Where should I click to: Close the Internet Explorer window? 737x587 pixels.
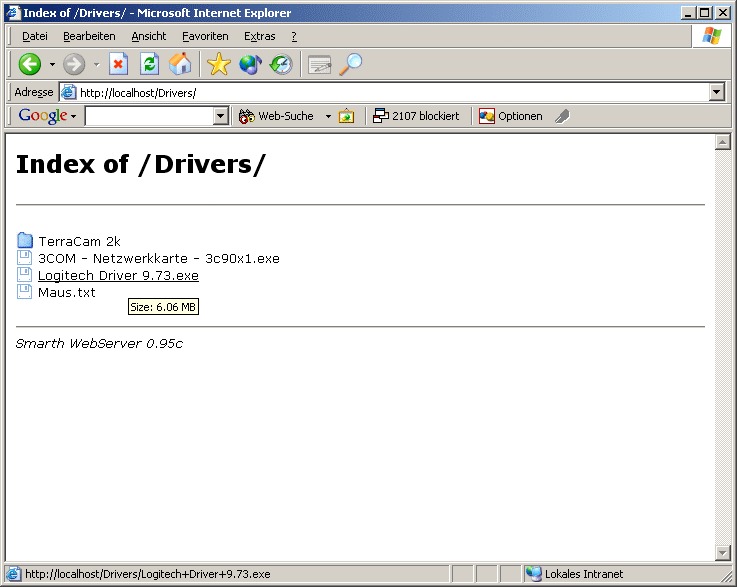tap(722, 13)
